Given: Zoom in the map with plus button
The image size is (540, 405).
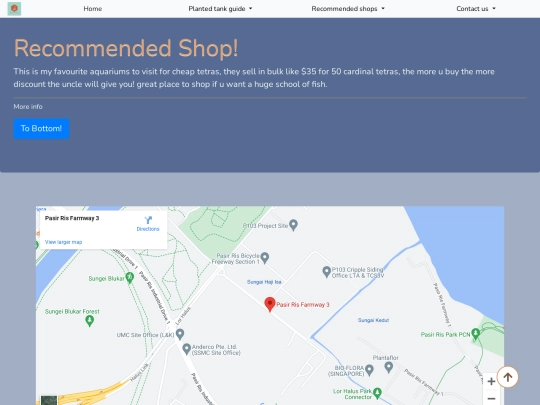Looking at the screenshot, I should click(491, 381).
